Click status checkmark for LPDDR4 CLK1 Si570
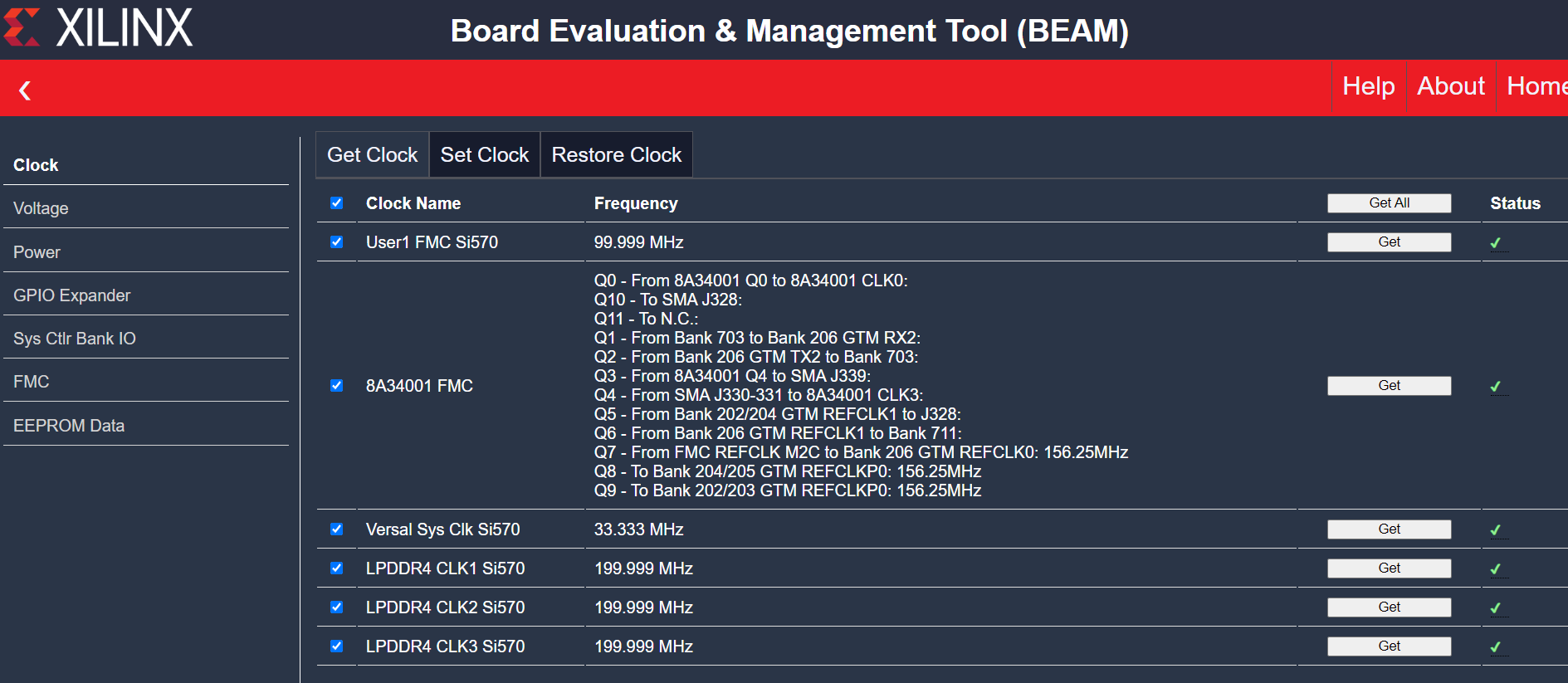Image resolution: width=1568 pixels, height=683 pixels. (x=1495, y=569)
